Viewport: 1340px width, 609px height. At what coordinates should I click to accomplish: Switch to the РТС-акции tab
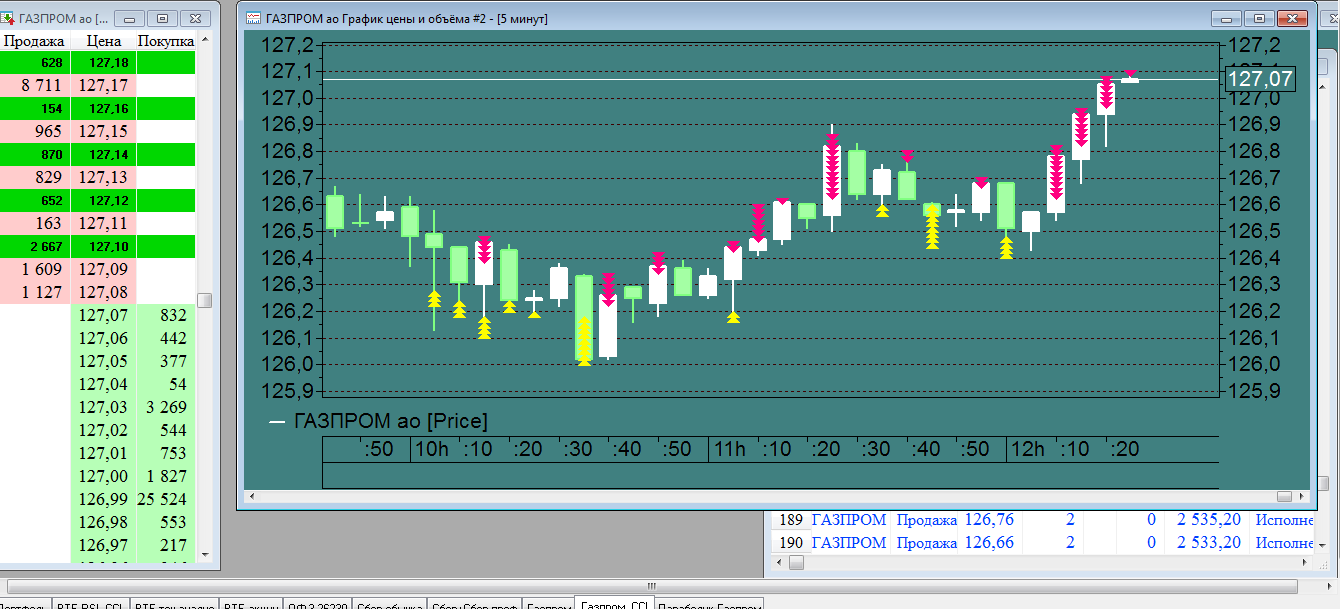(x=250, y=604)
